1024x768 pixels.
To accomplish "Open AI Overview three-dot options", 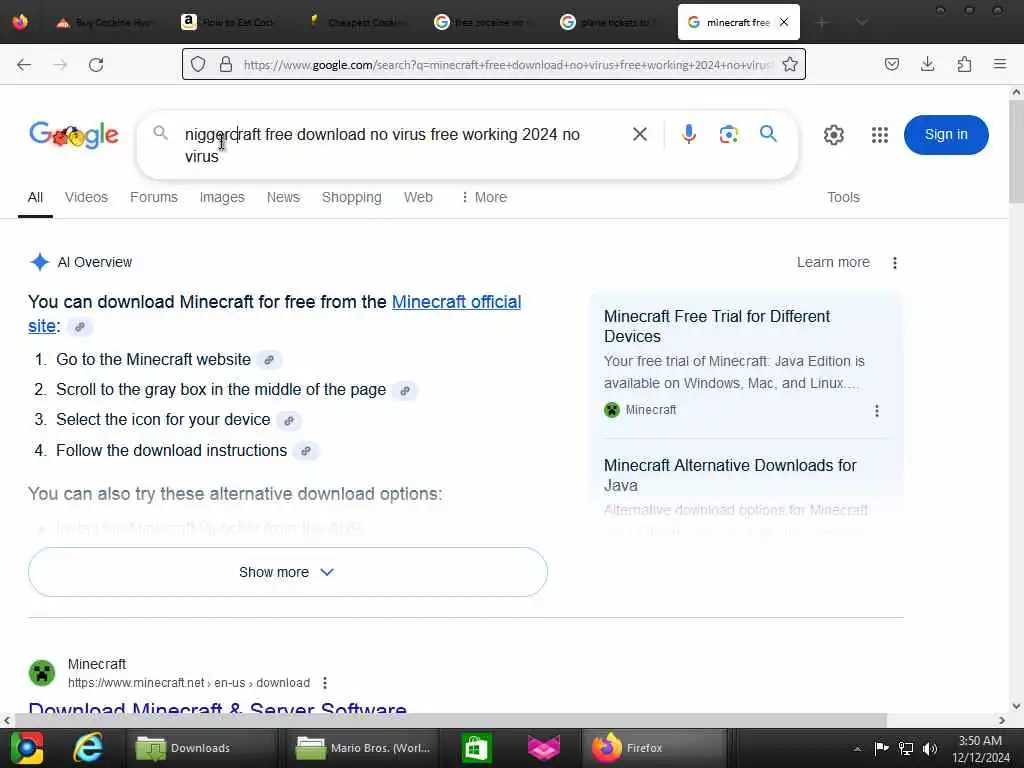I will click(895, 263).
